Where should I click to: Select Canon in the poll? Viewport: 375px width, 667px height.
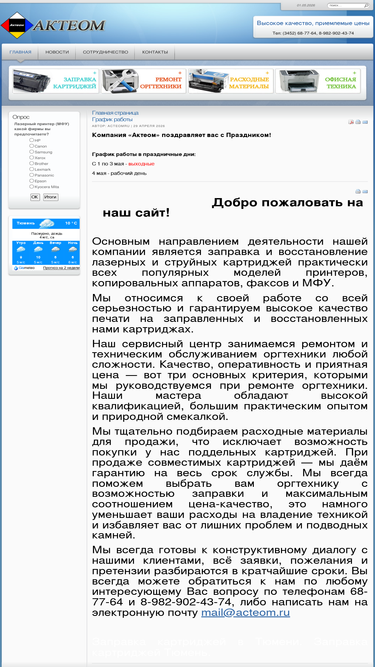(x=31, y=146)
